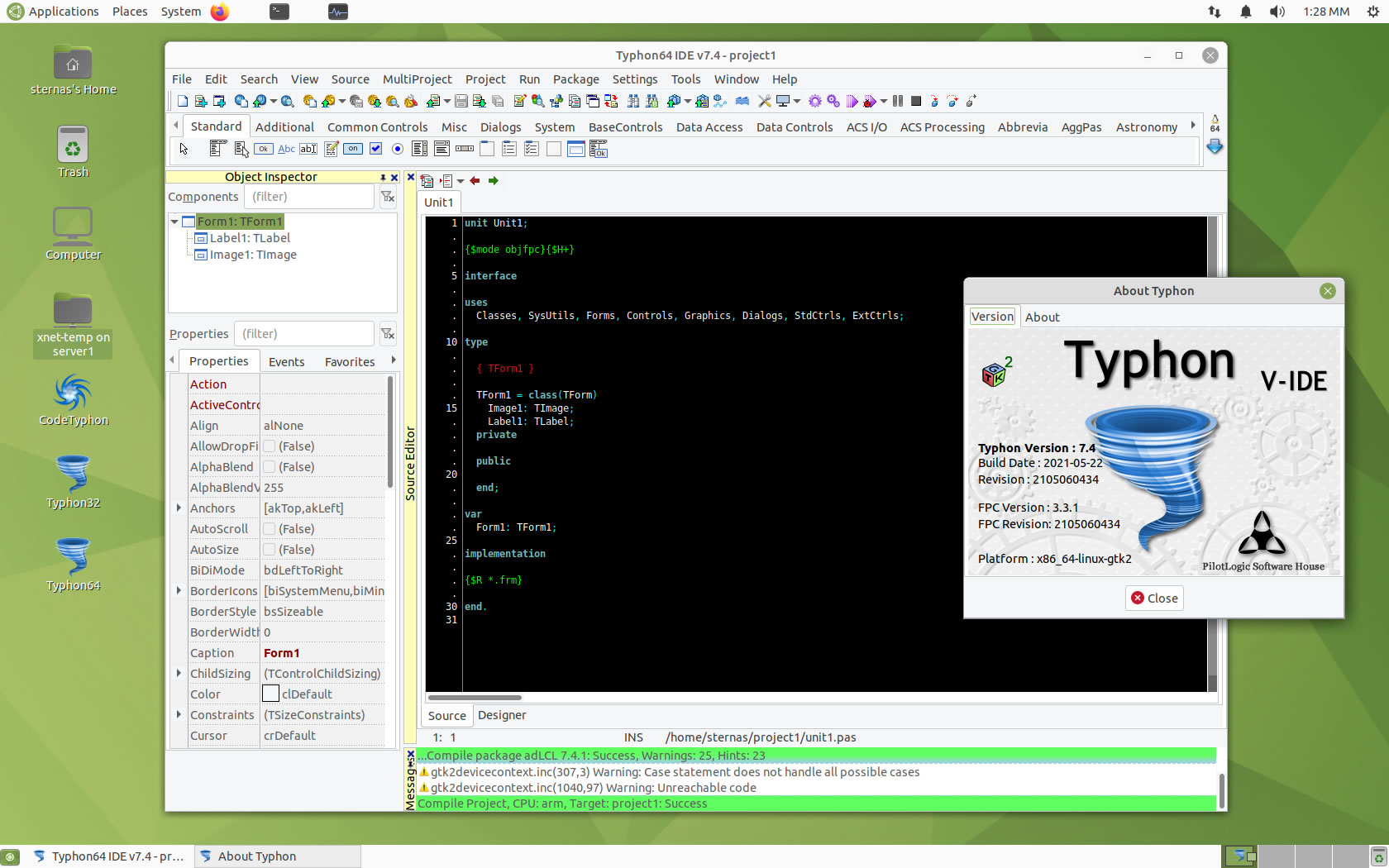Show more inspector tabs right arrow

(x=394, y=360)
